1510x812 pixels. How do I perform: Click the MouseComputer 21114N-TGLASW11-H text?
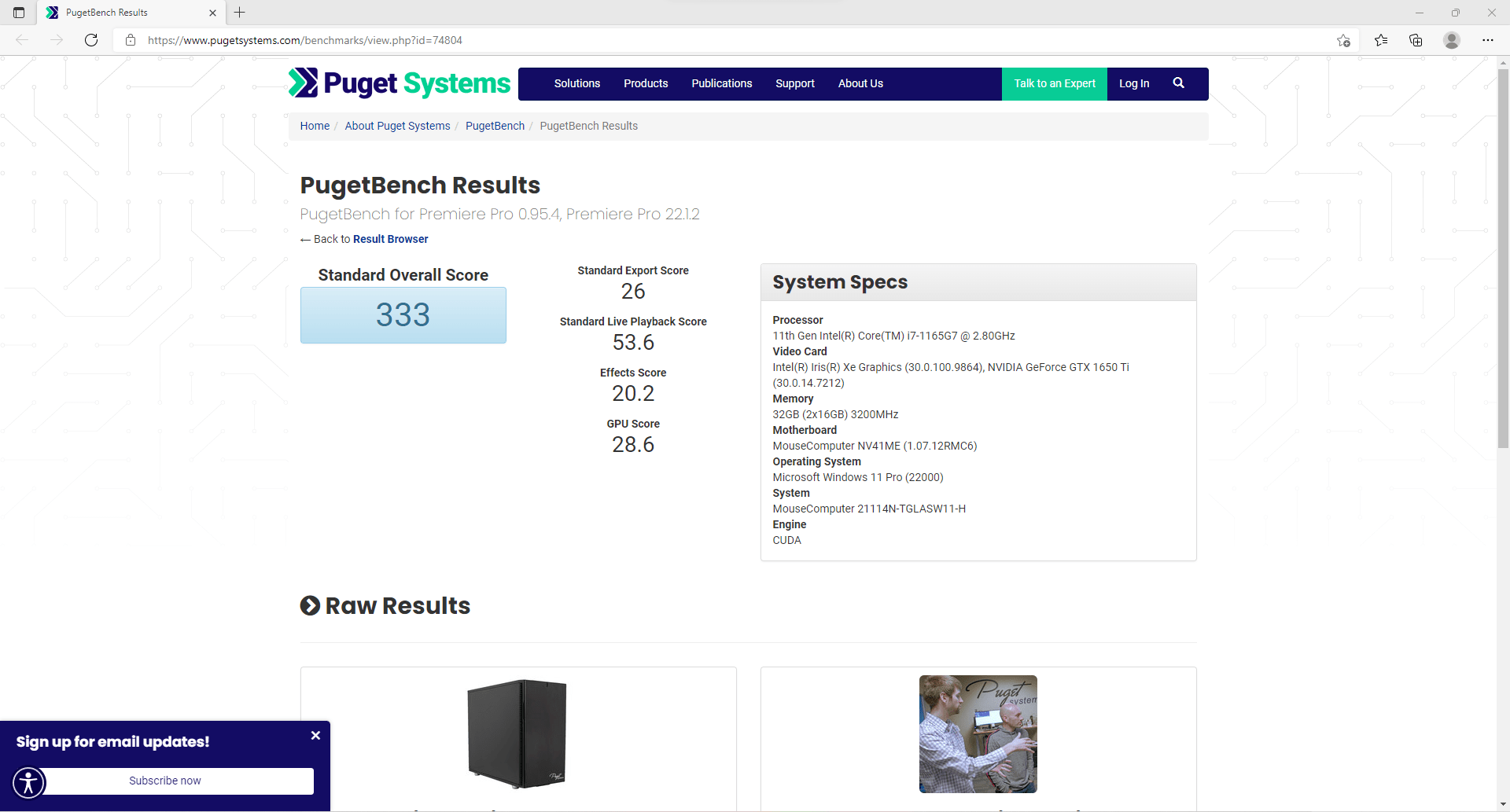(869, 509)
